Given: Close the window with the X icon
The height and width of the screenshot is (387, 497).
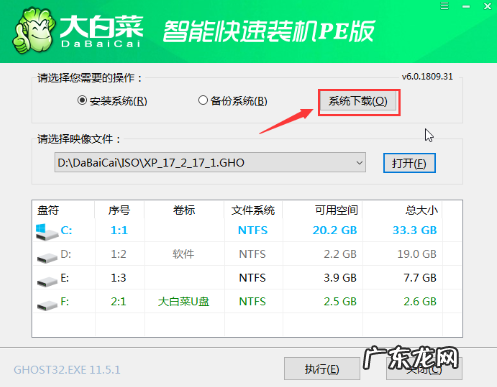Looking at the screenshot, I should [487, 6].
